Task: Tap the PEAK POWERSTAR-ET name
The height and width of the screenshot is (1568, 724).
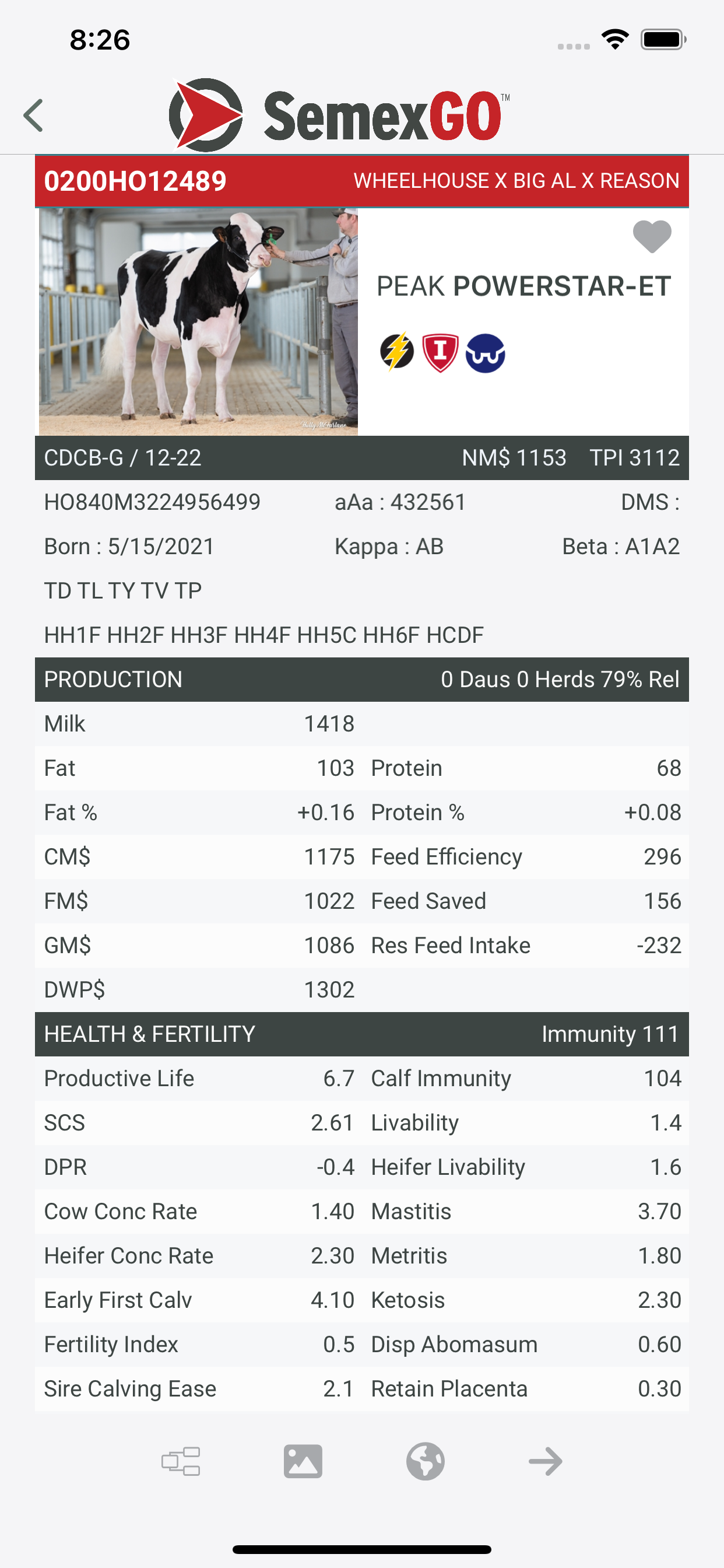Action: 524,286
